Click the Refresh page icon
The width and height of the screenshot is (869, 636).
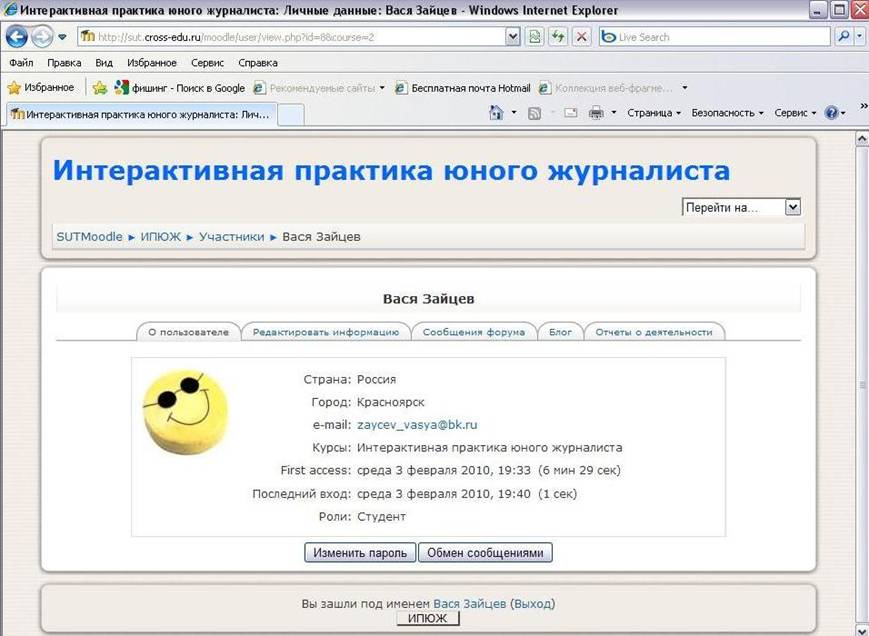pos(558,37)
